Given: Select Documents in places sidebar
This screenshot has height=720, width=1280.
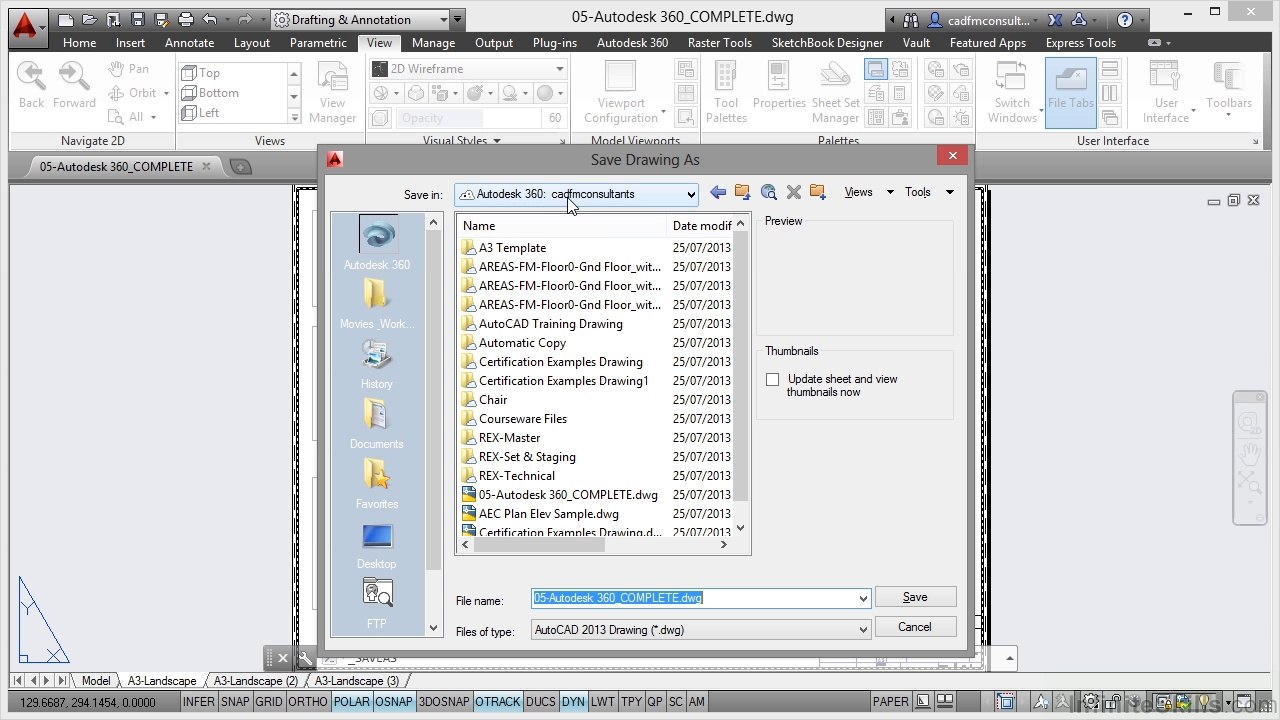Looking at the screenshot, I should [377, 425].
